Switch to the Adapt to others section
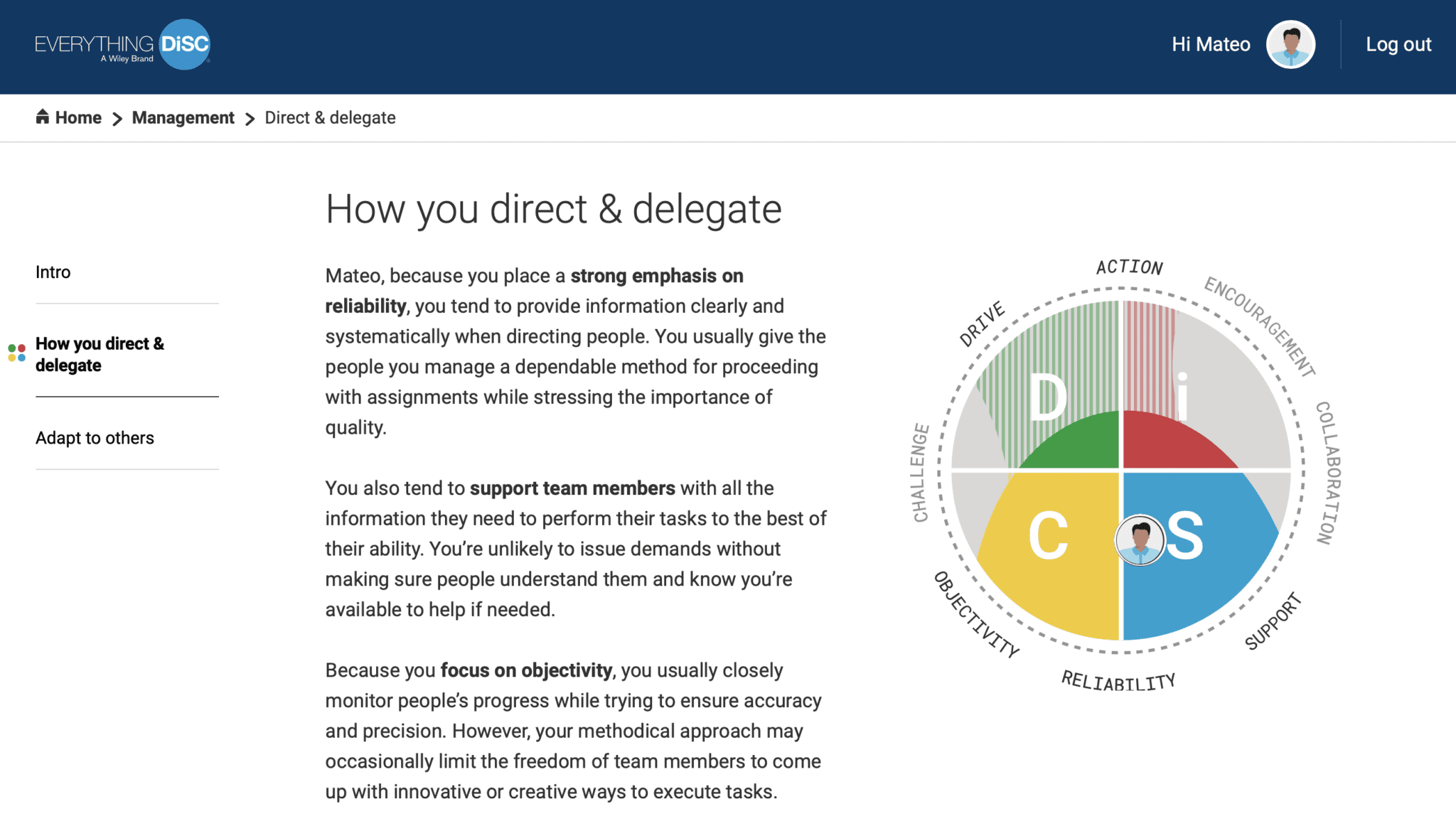1456x826 pixels. pos(95,437)
